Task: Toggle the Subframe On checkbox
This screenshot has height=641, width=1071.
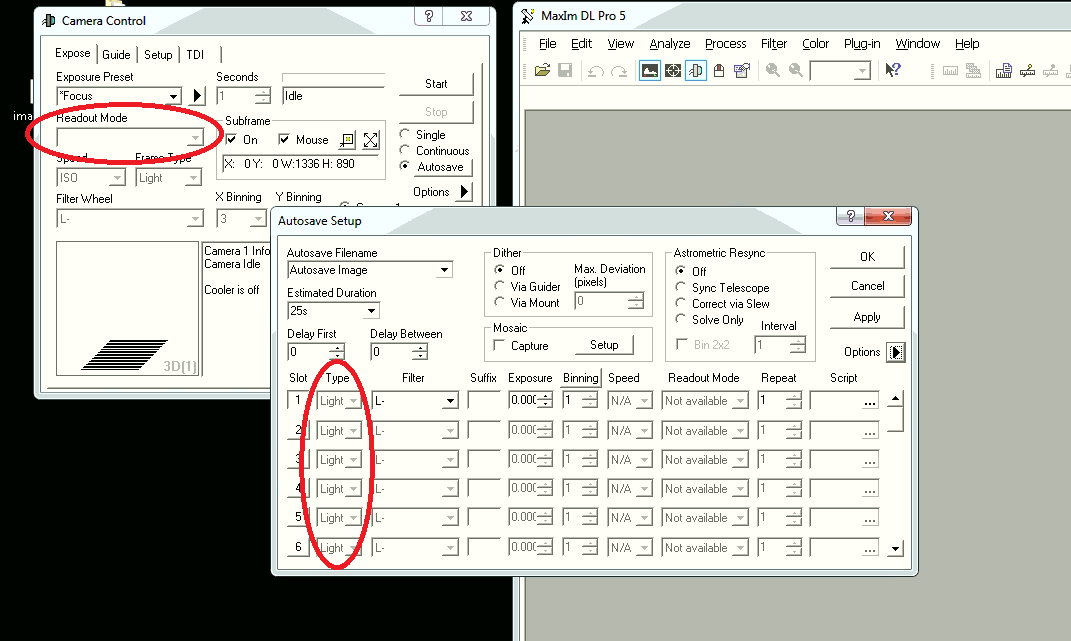Action: pos(232,139)
